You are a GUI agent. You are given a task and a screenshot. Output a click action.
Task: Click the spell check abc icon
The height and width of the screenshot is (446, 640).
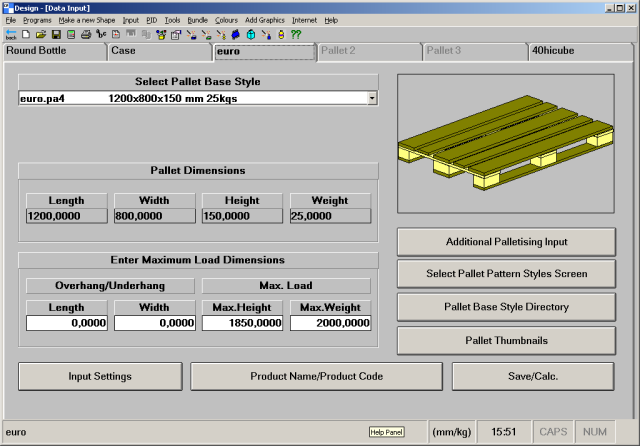coord(101,35)
